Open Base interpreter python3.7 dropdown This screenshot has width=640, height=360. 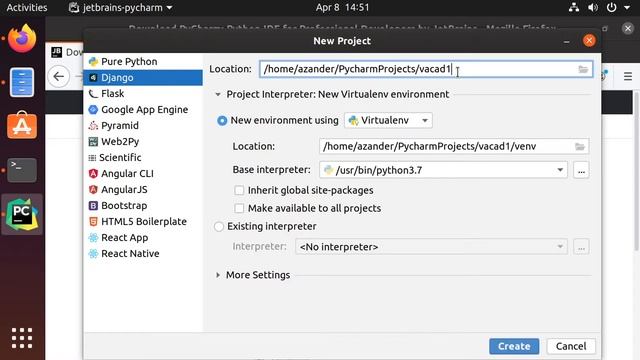click(443, 170)
